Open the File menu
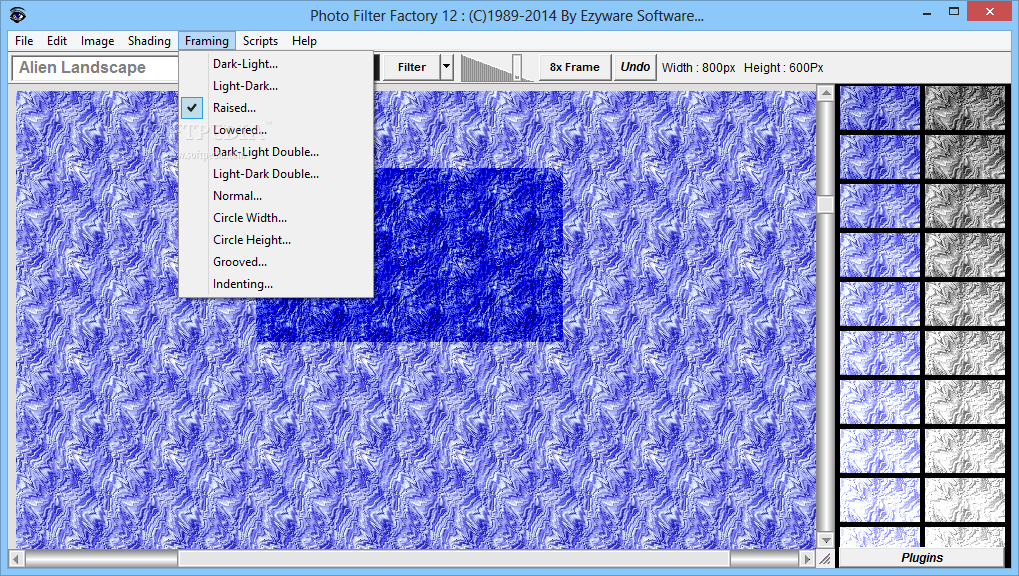This screenshot has width=1019, height=576. click(24, 40)
